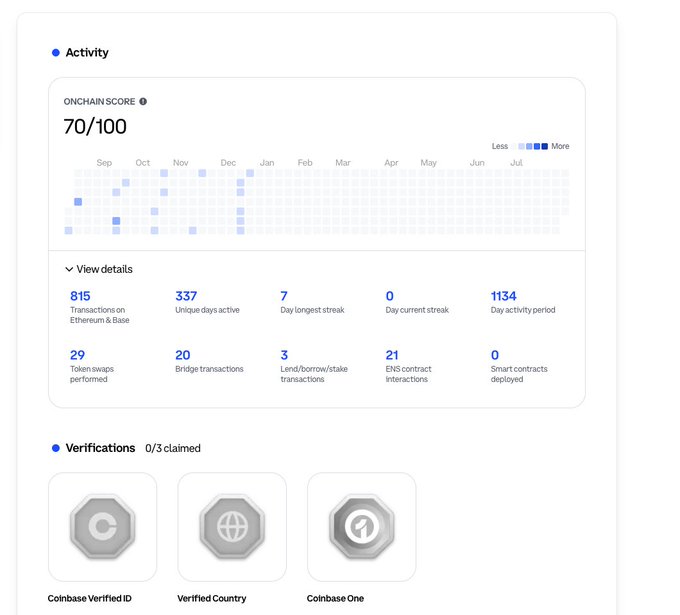
Task: Click the 0/3 claimed text
Action: [173, 448]
